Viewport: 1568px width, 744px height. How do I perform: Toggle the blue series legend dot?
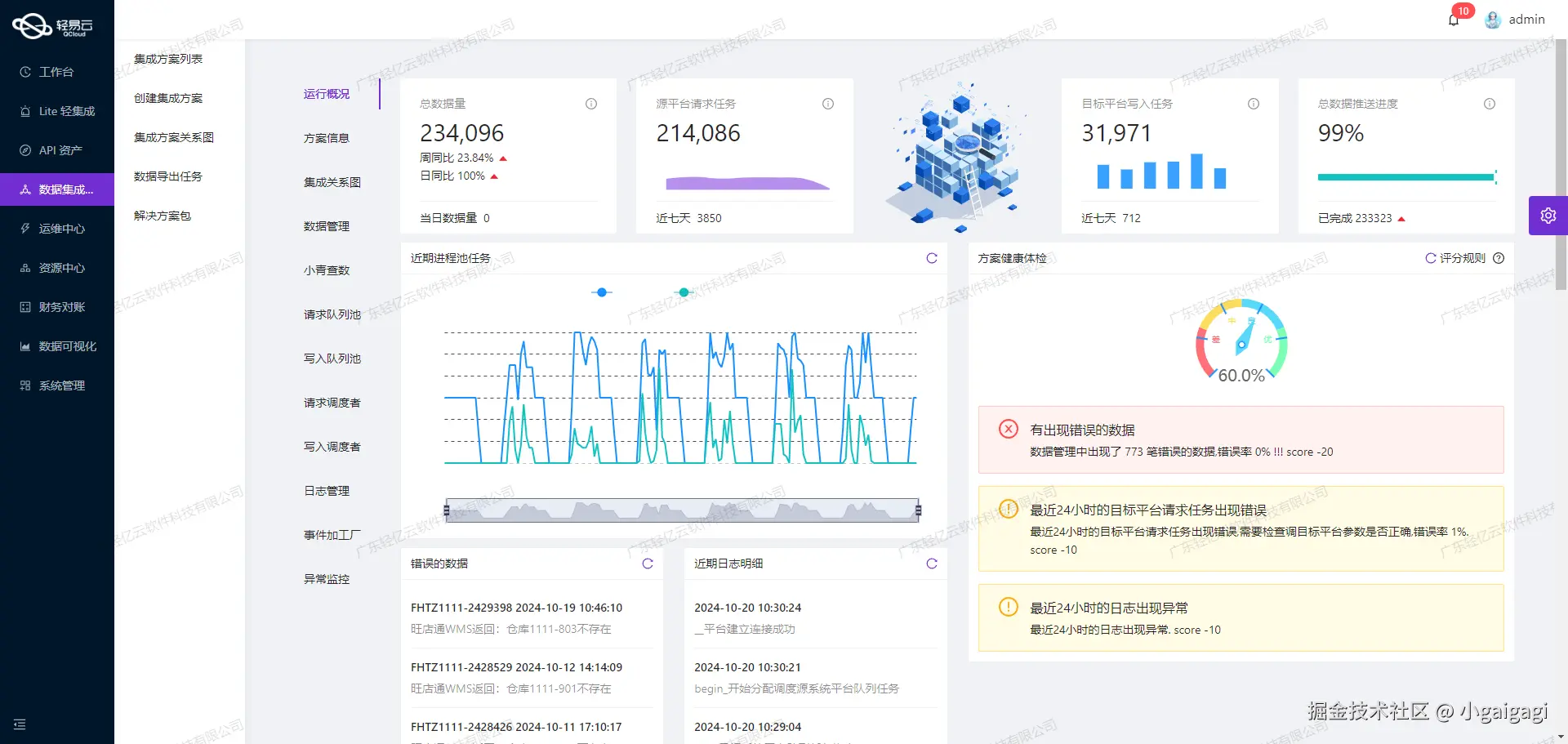[602, 292]
